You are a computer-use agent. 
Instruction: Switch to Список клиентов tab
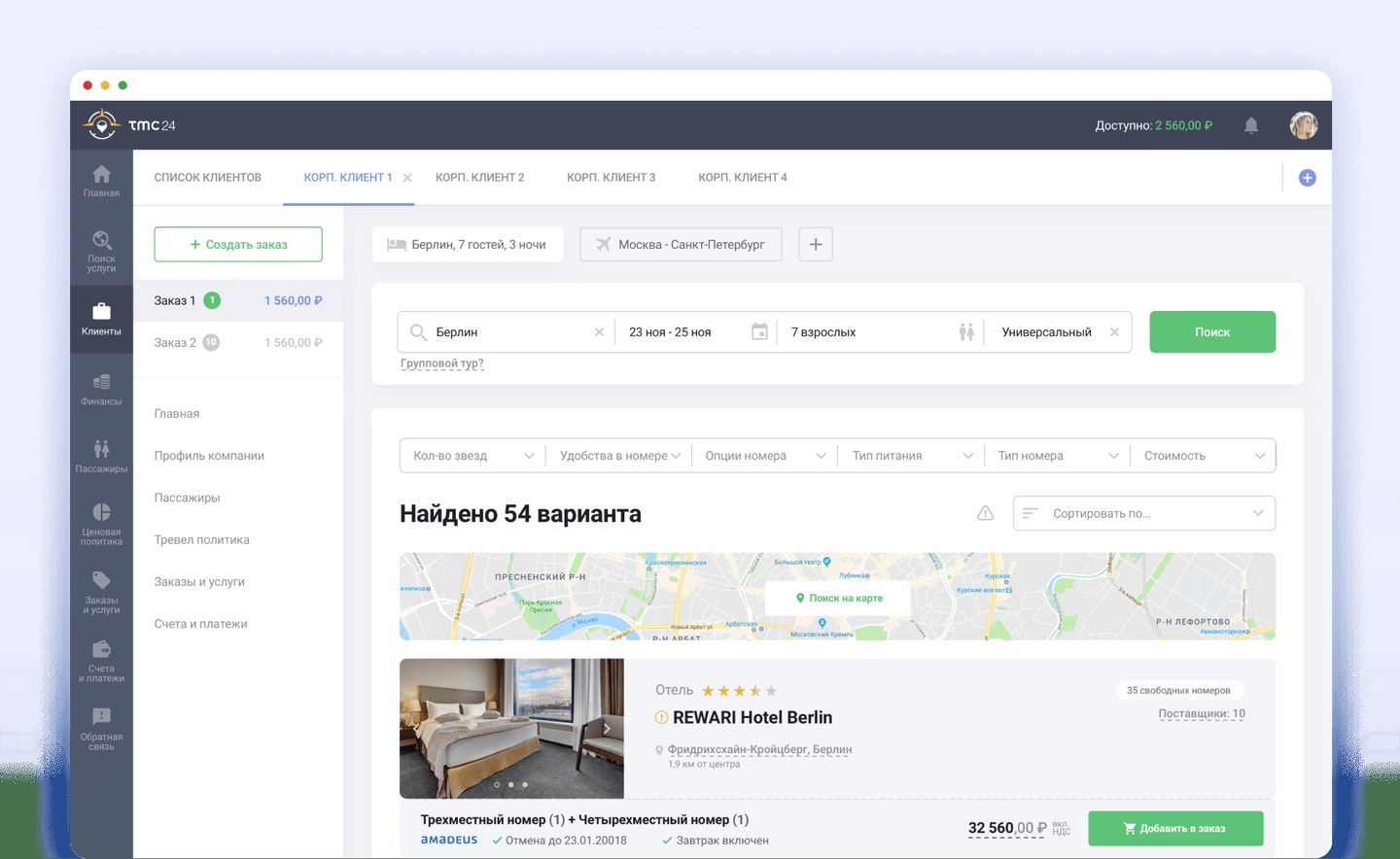(208, 178)
